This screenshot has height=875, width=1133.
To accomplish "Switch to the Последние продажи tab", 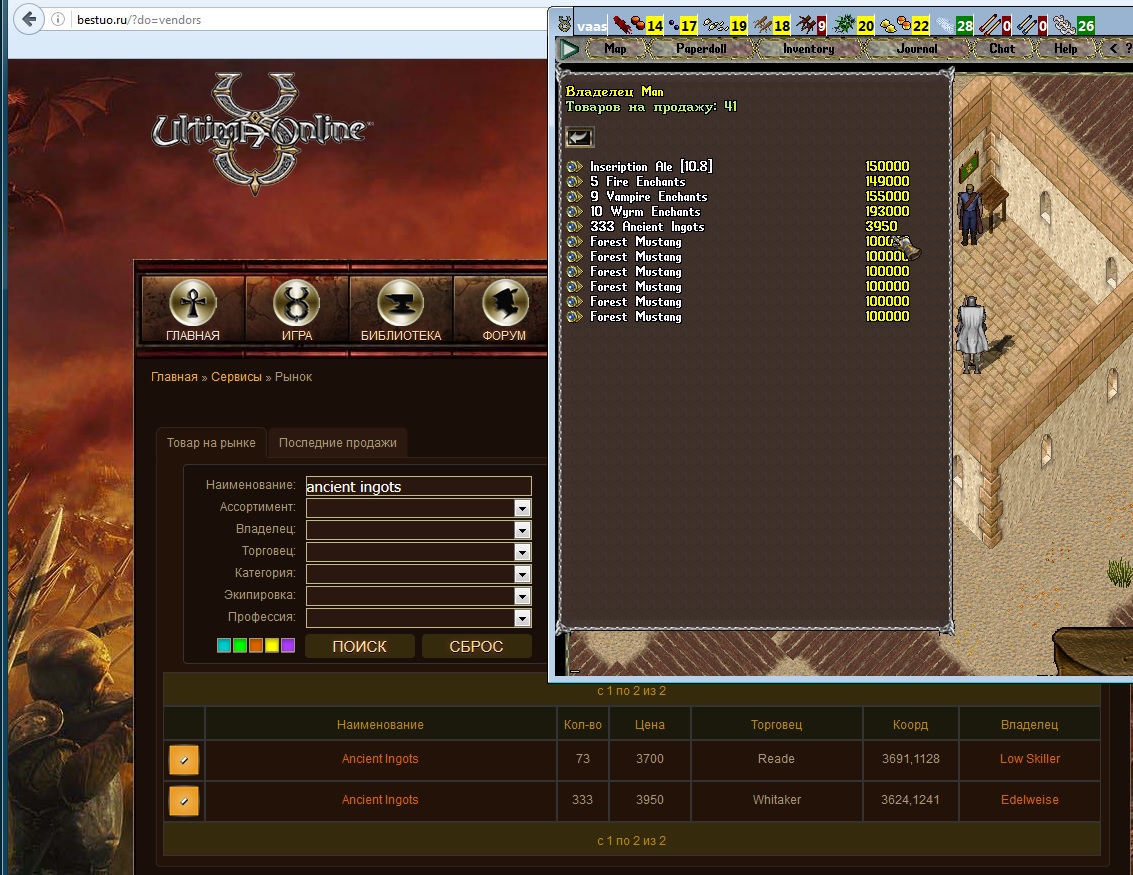I will 337,443.
